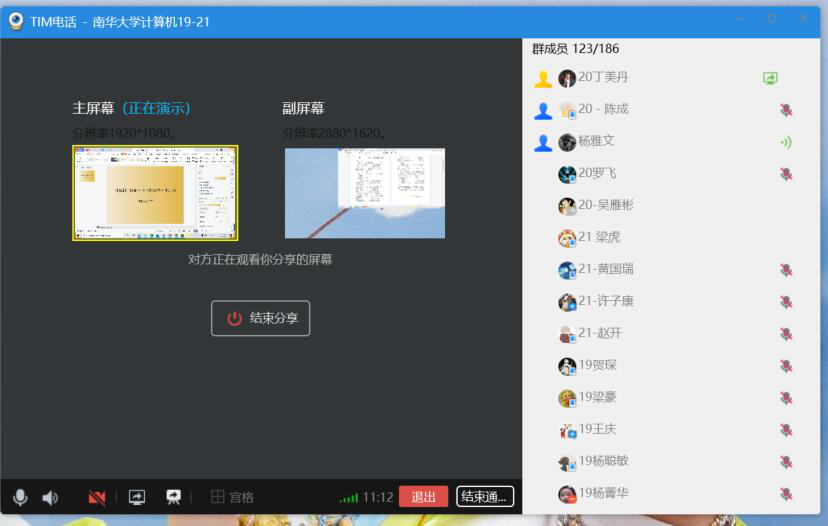Screen dimensions: 828x526
Task: Toggle the speaker volume icon
Action: 50,497
